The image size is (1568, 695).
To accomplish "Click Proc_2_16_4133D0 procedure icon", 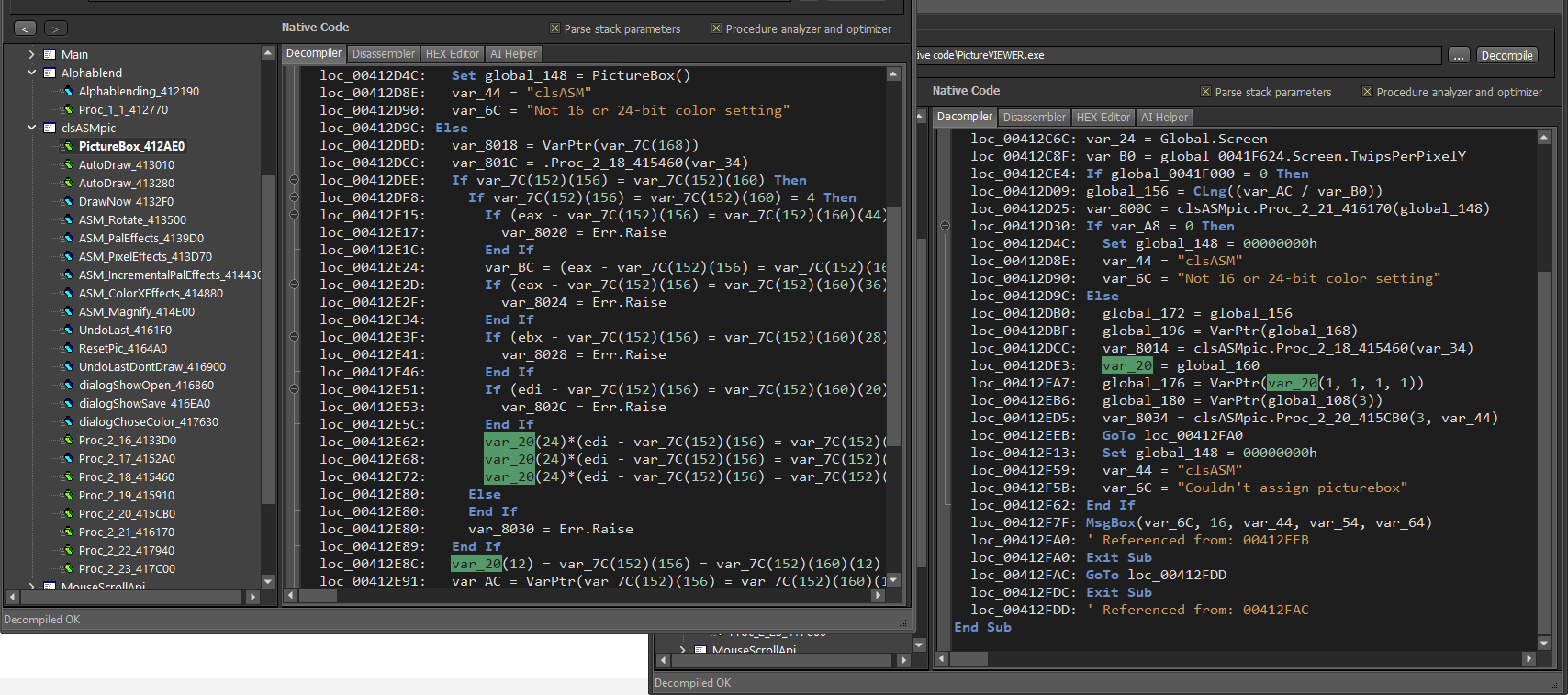I will point(67,440).
